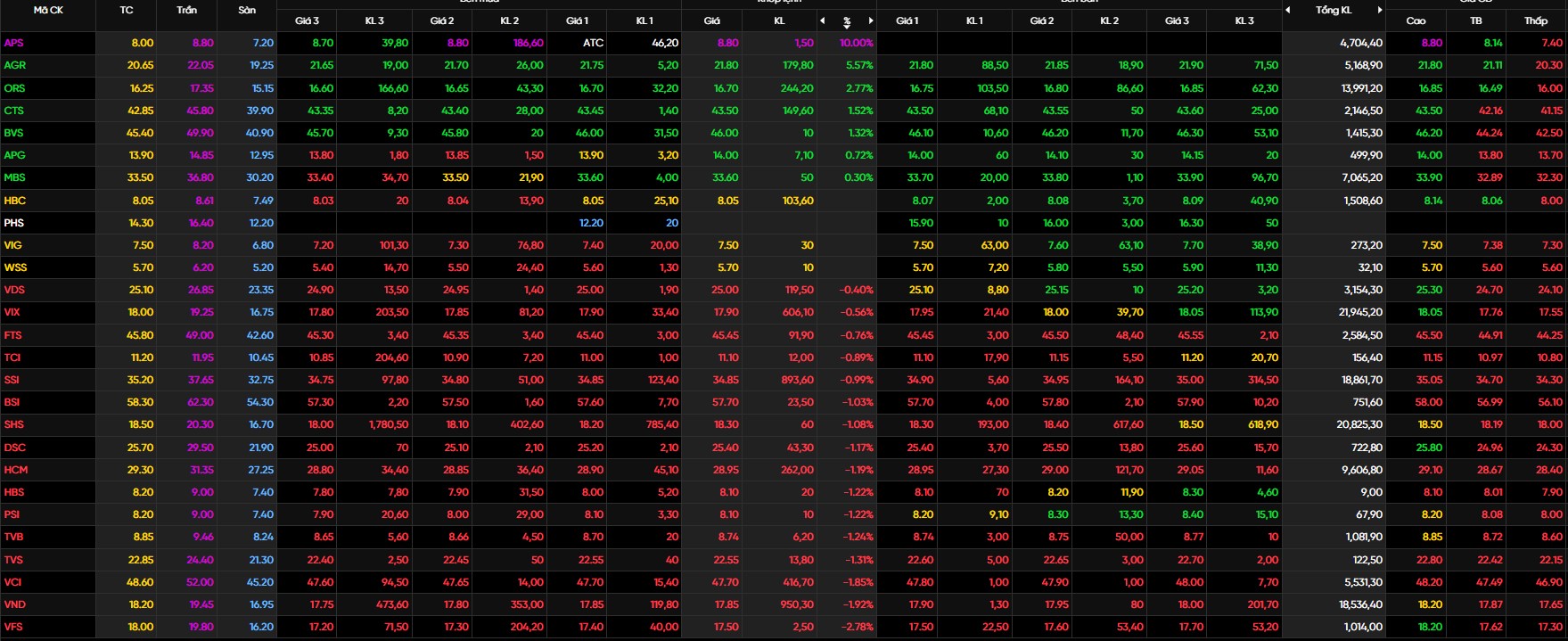Click the matched volume 103,60 in HBC row
This screenshot has height=641, width=1568.
point(796,201)
